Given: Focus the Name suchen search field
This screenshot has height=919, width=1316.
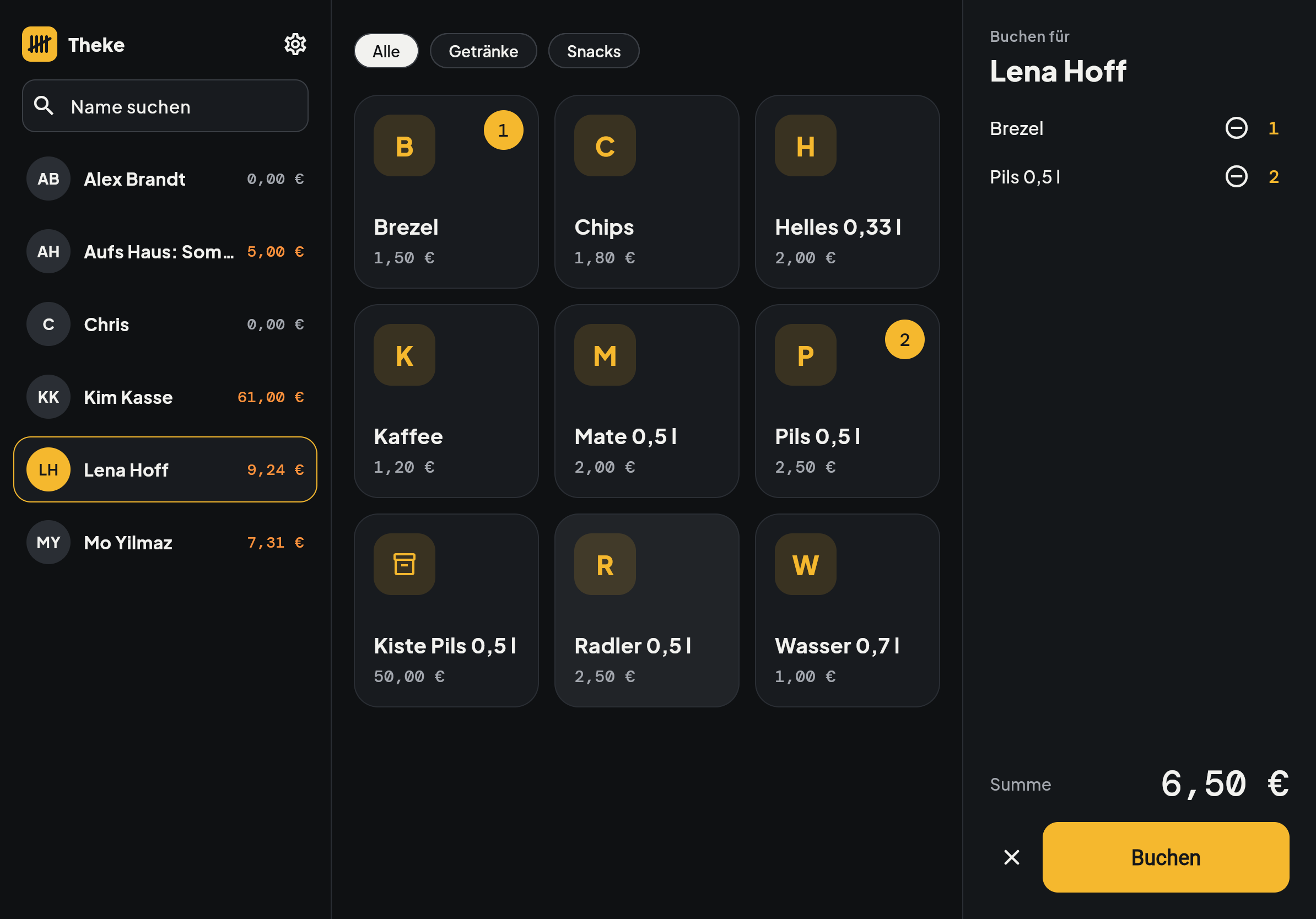Looking at the screenshot, I should [165, 106].
